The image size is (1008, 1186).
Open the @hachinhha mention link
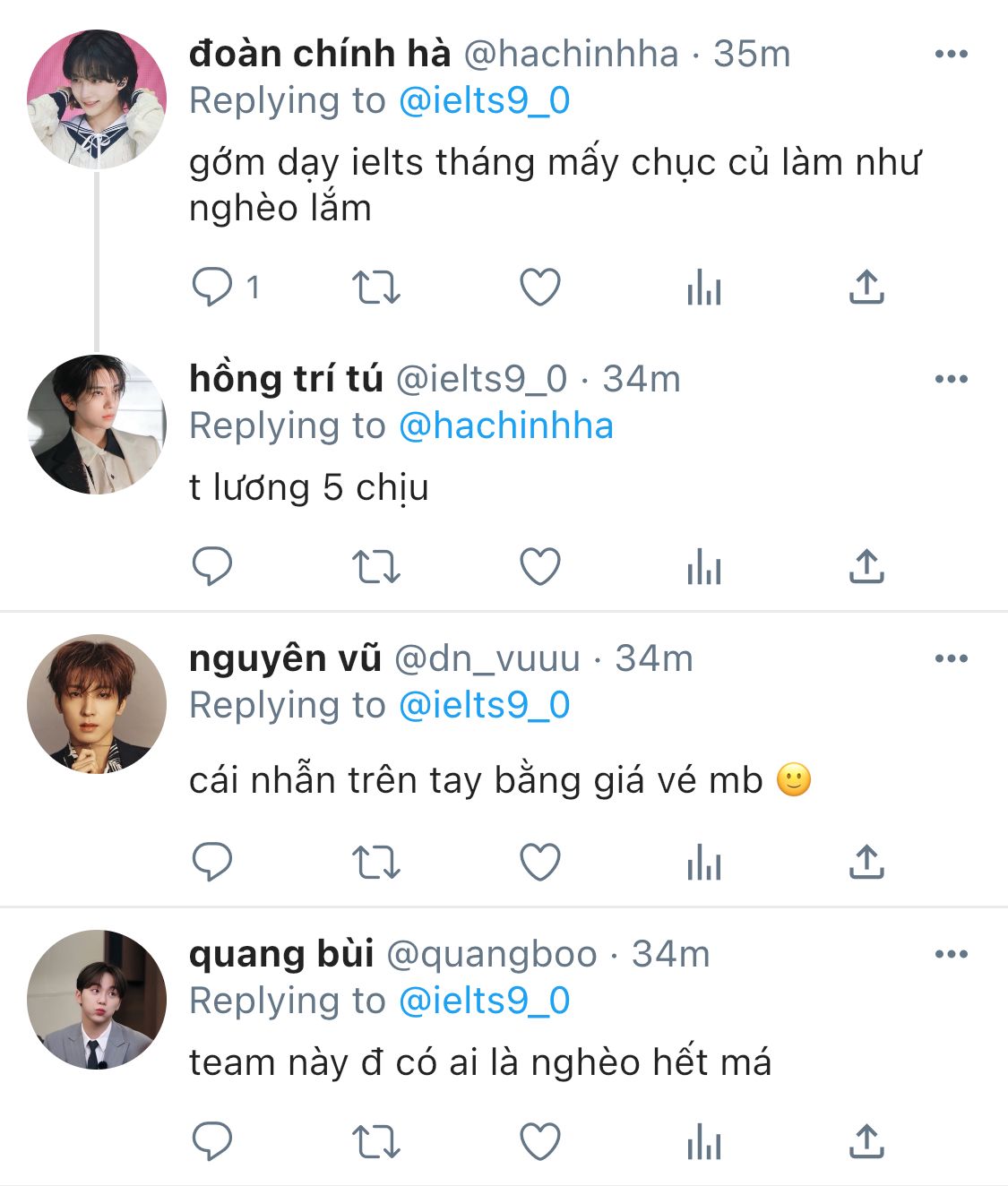pos(505,425)
